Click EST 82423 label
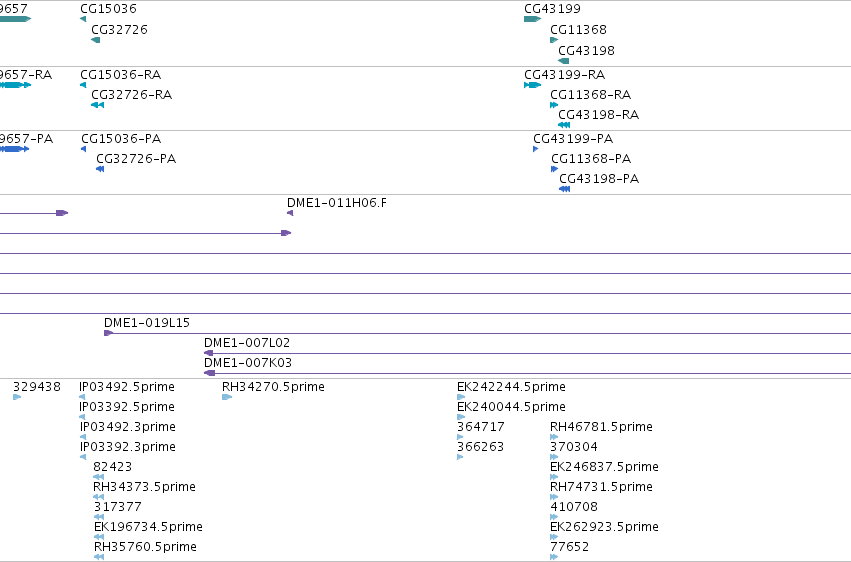 112,467
